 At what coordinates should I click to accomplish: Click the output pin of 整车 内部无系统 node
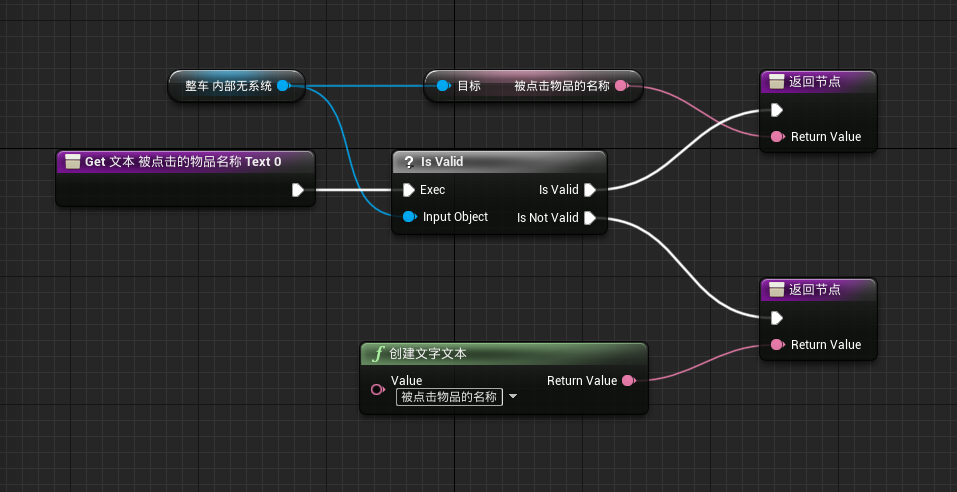click(283, 86)
